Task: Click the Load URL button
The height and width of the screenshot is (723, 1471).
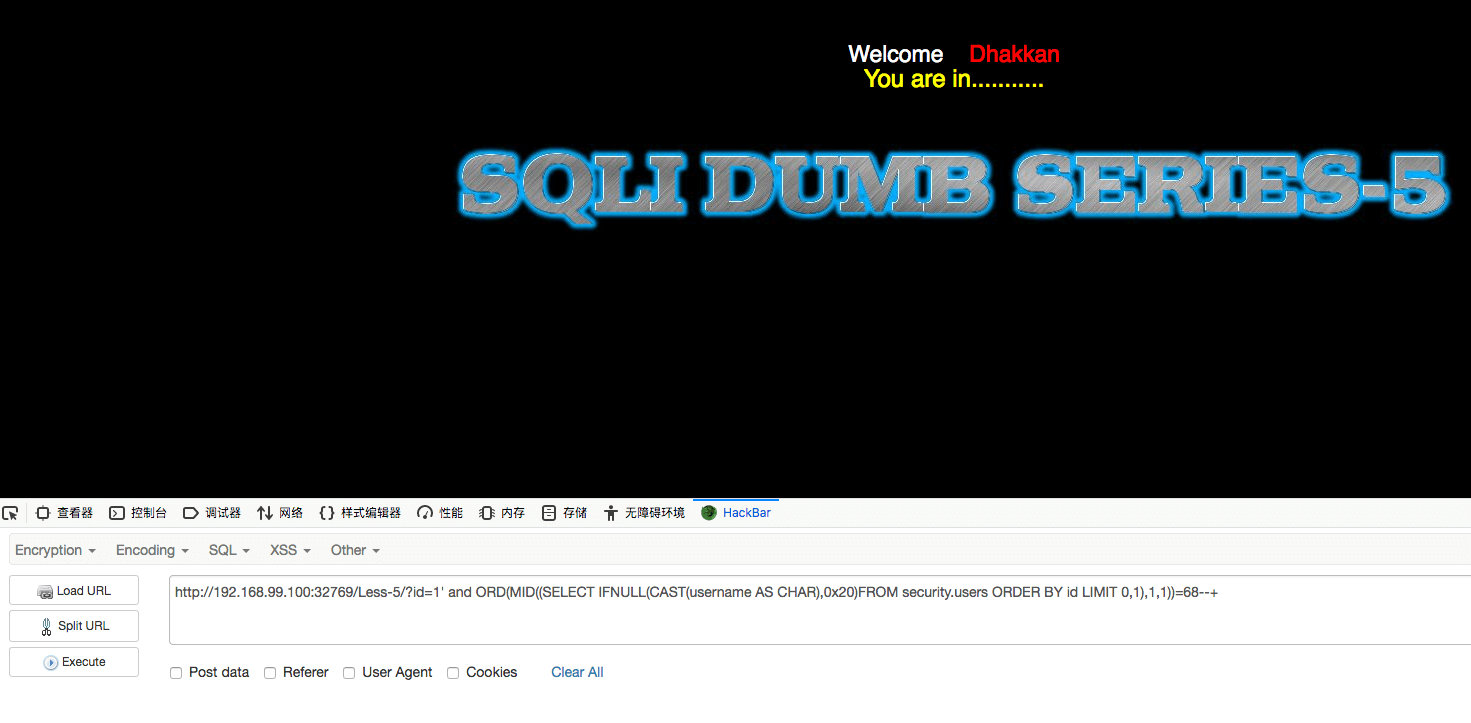Action: pos(74,591)
